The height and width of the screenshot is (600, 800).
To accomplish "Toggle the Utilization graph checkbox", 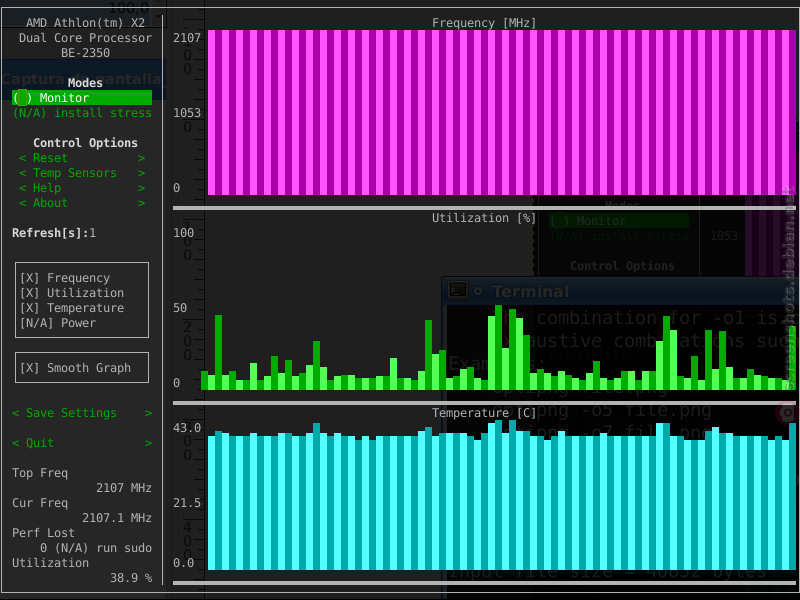I will [x=72, y=293].
